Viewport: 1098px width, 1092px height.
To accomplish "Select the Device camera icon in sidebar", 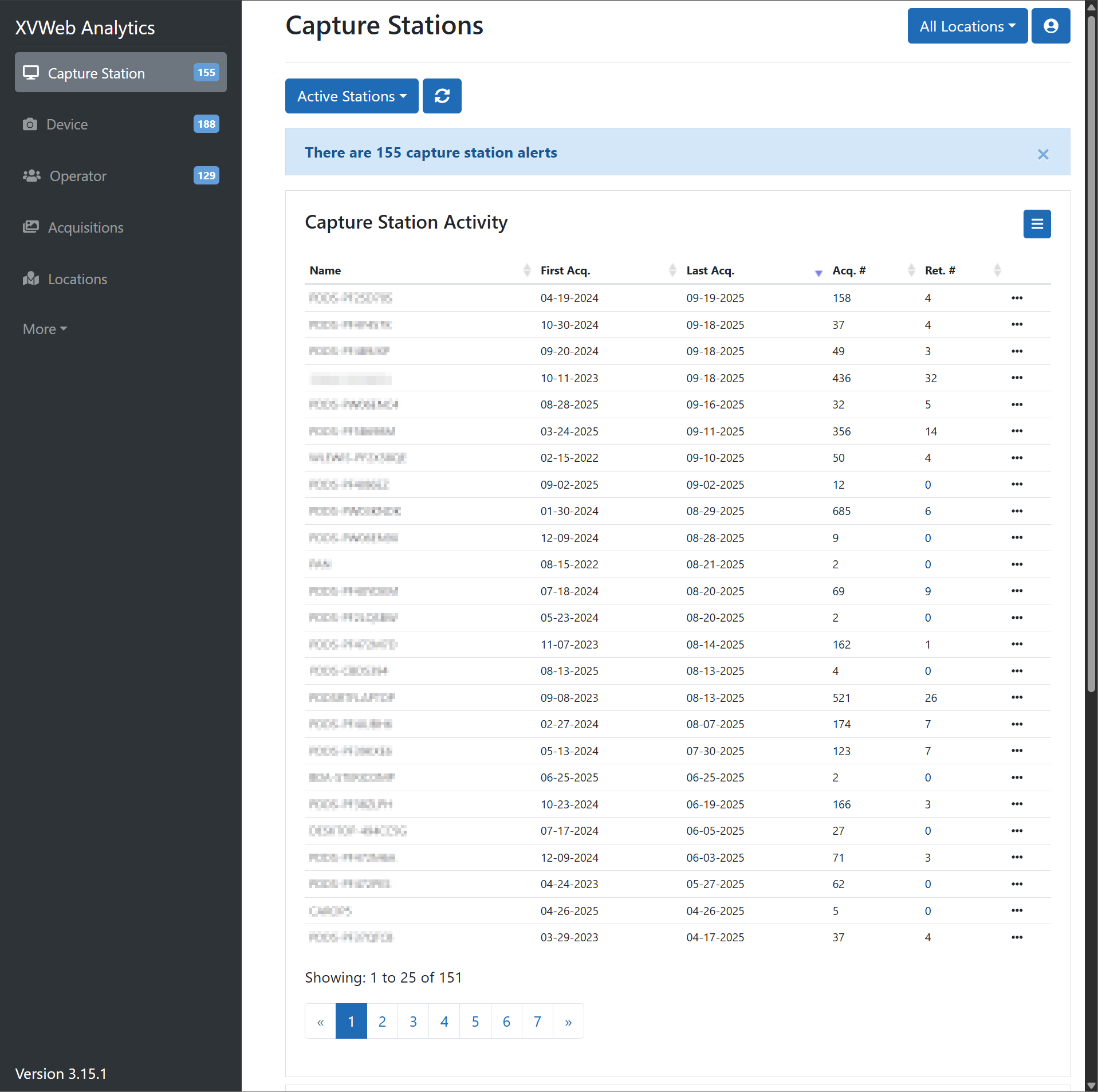I will [x=32, y=124].
